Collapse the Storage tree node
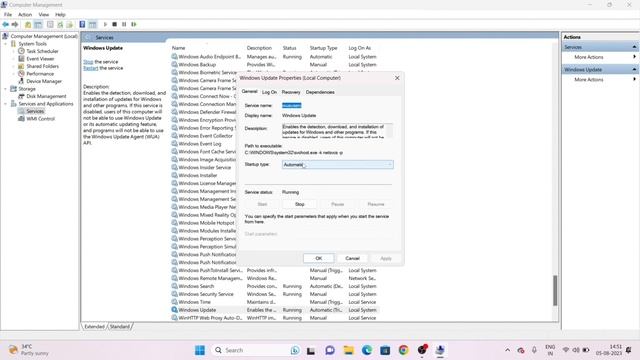The height and width of the screenshot is (360, 640). coord(6,89)
